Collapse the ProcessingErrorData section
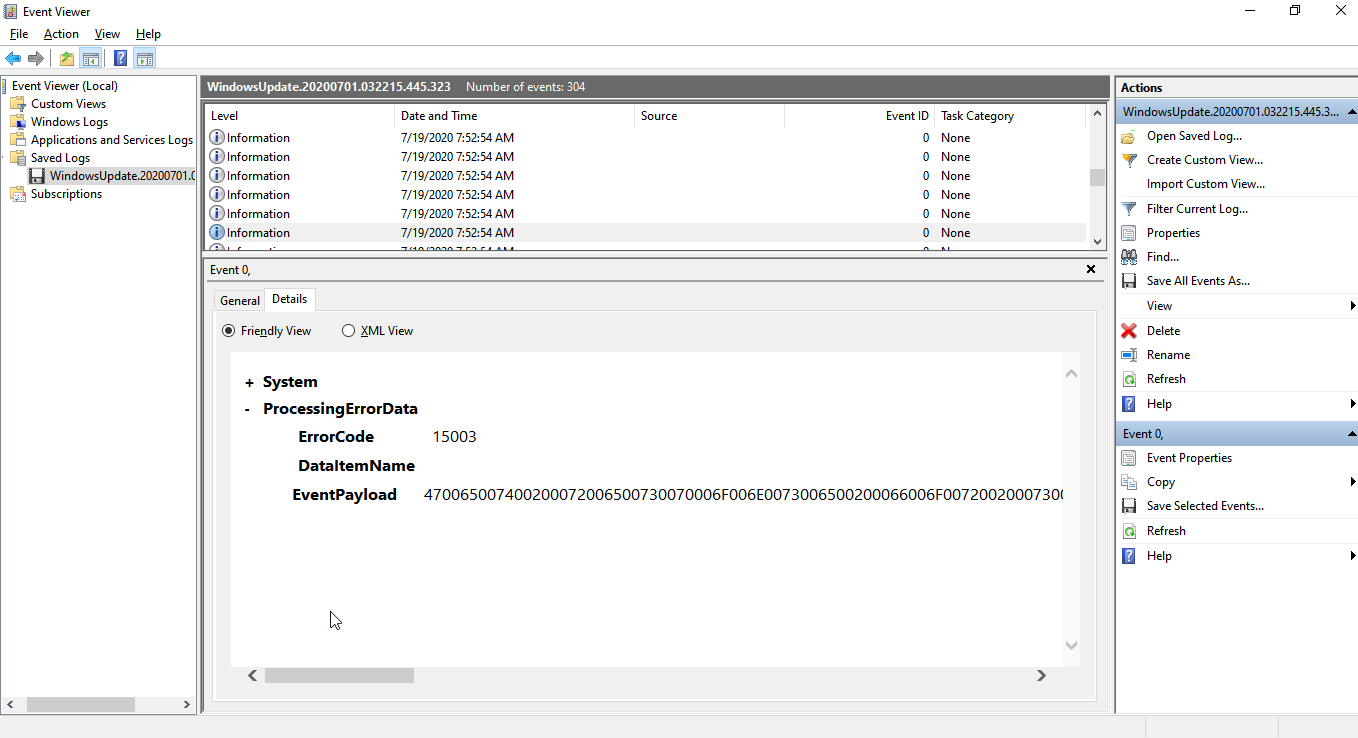This screenshot has width=1358, height=738. (248, 410)
